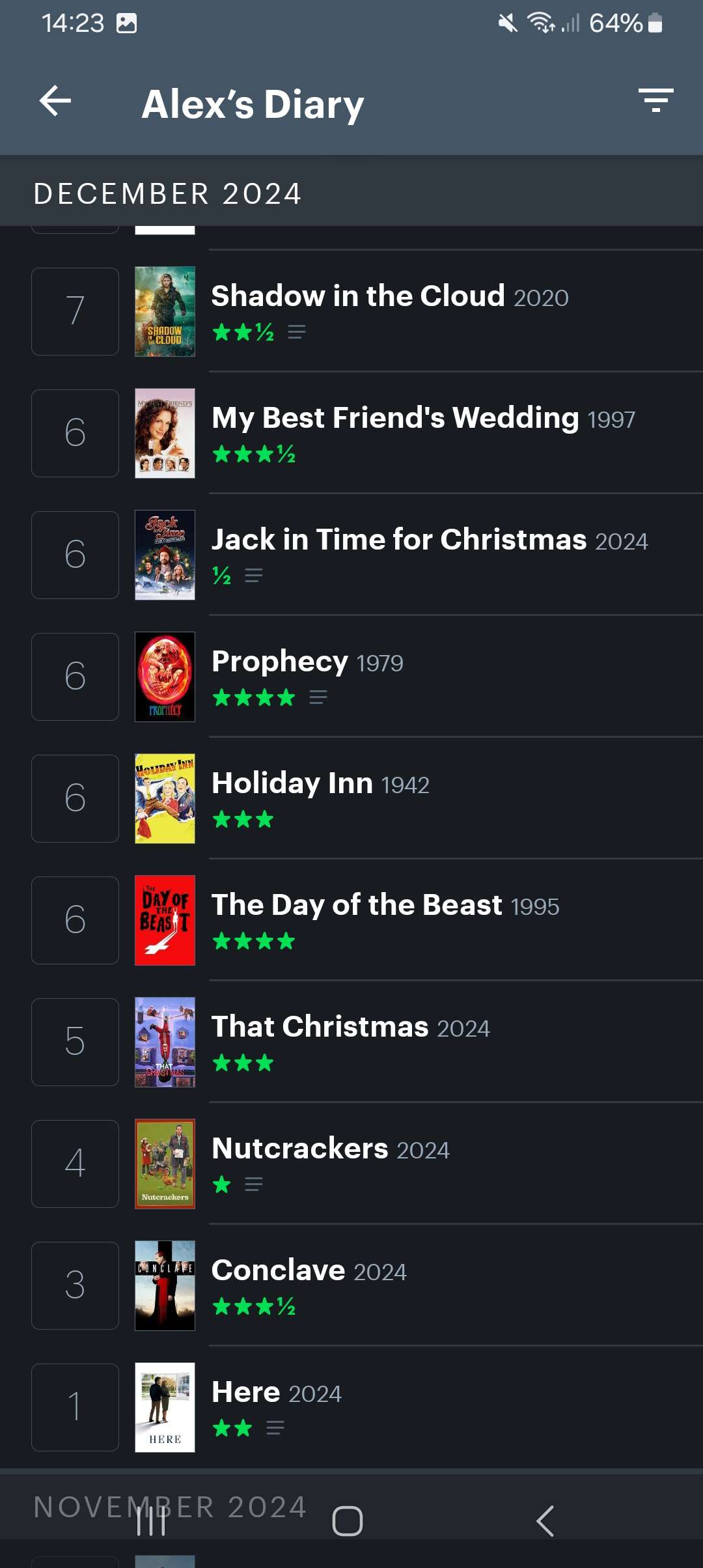Image resolution: width=703 pixels, height=1568 pixels.
Task: Tap the Alex's Diary header title
Action: tap(253, 104)
